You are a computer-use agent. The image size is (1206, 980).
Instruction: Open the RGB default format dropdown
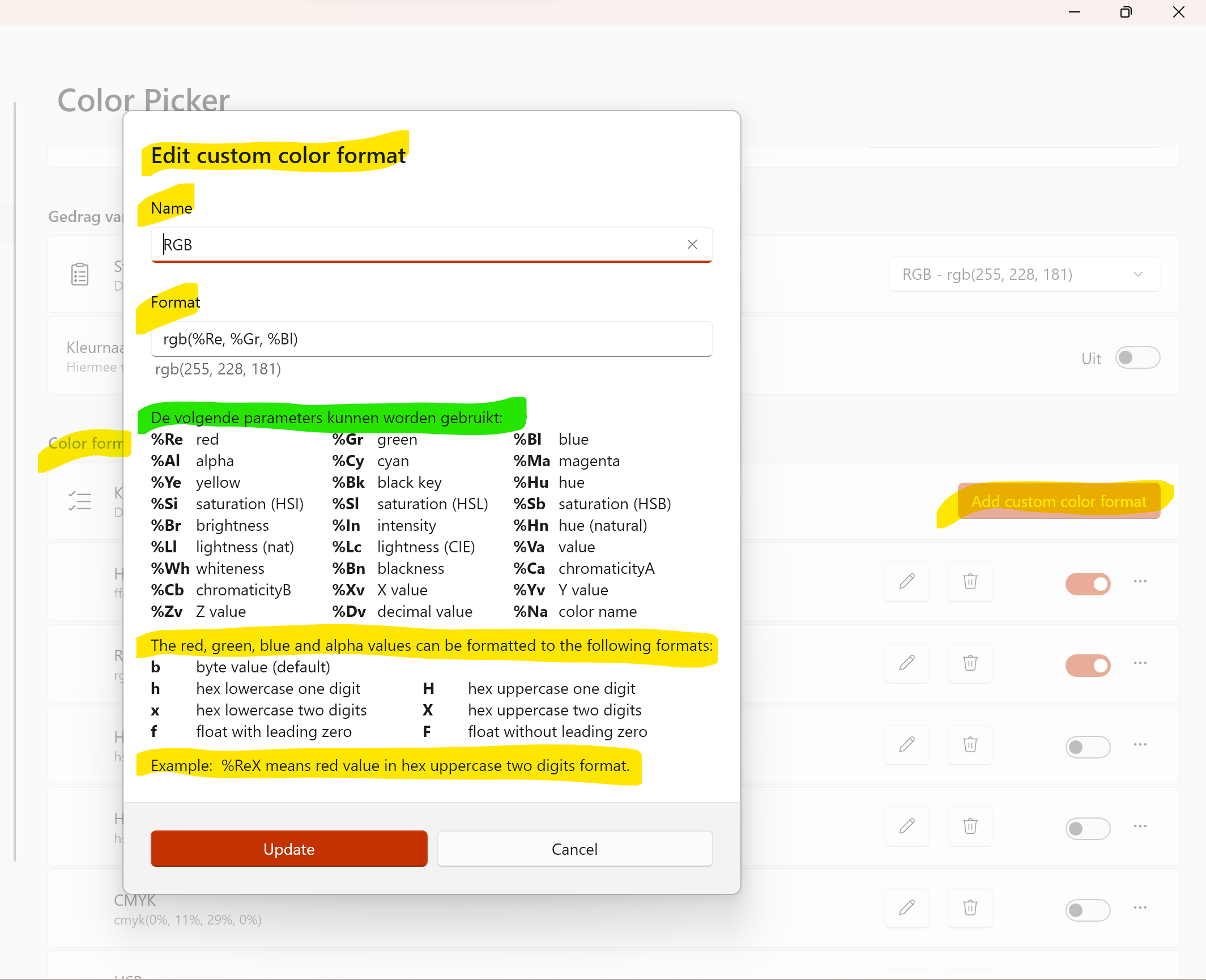(1024, 274)
